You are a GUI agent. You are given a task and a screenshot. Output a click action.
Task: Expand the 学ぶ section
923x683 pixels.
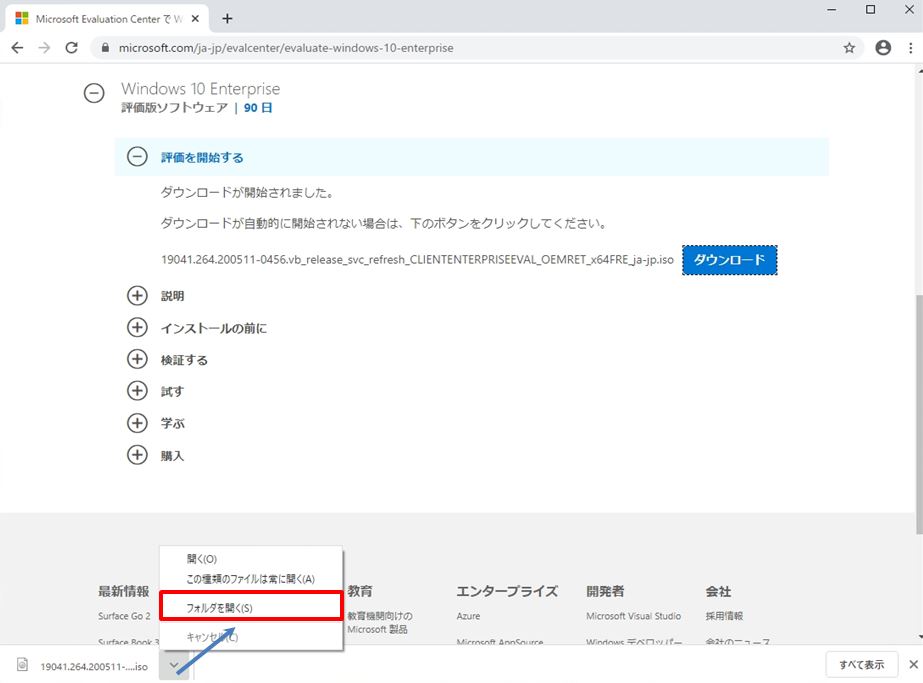[x=137, y=423]
